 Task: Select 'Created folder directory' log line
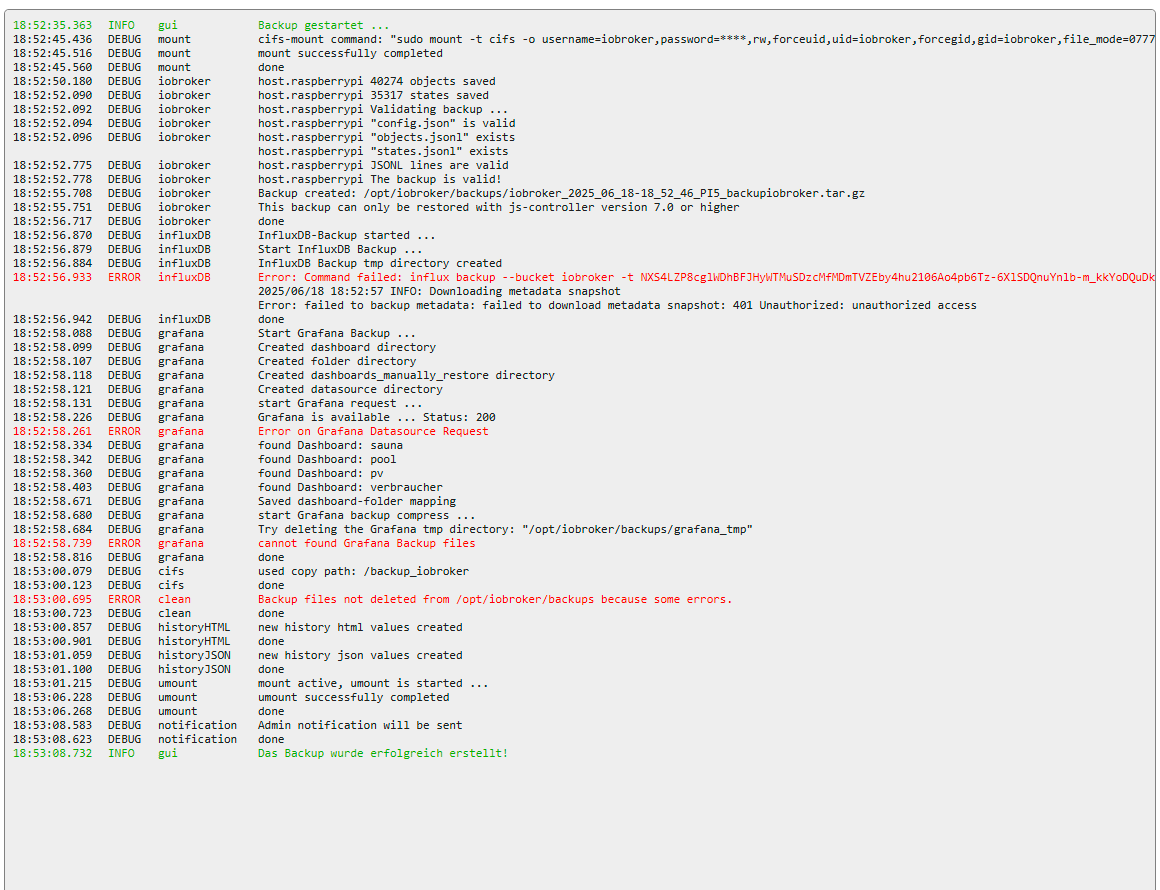(x=337, y=363)
